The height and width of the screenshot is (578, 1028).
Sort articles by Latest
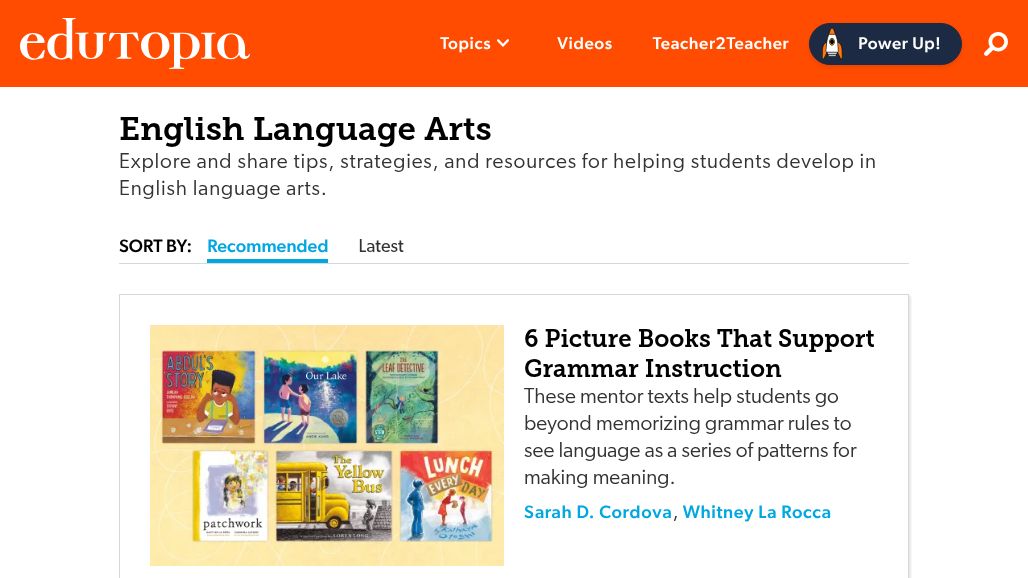pos(381,246)
